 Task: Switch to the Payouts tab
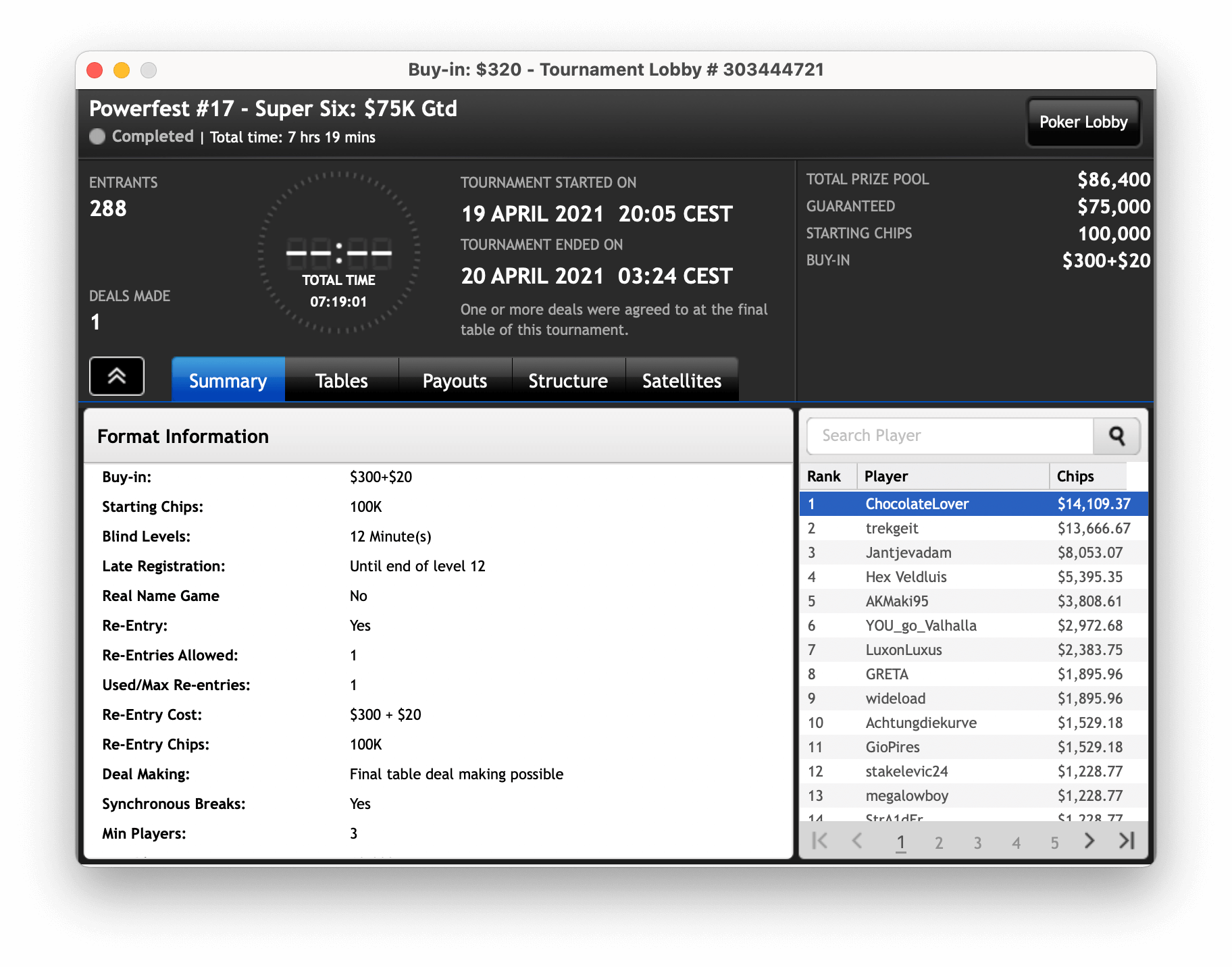455,381
